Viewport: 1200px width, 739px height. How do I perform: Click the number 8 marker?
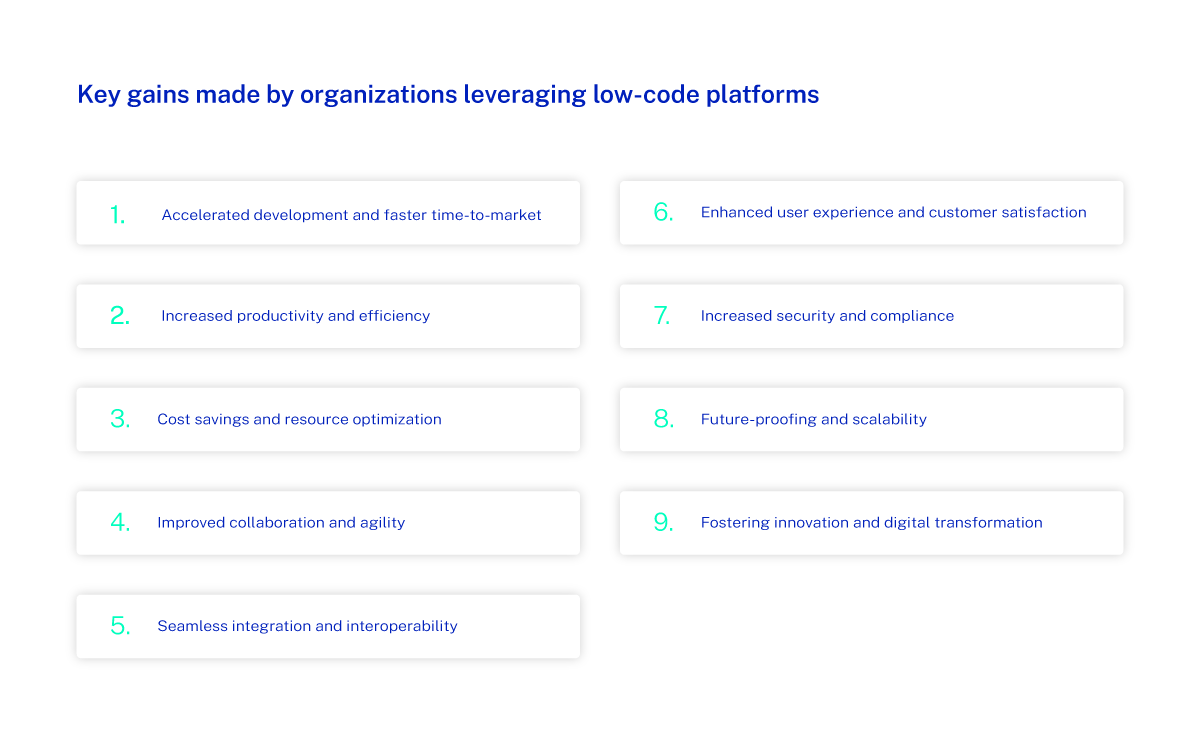point(661,419)
